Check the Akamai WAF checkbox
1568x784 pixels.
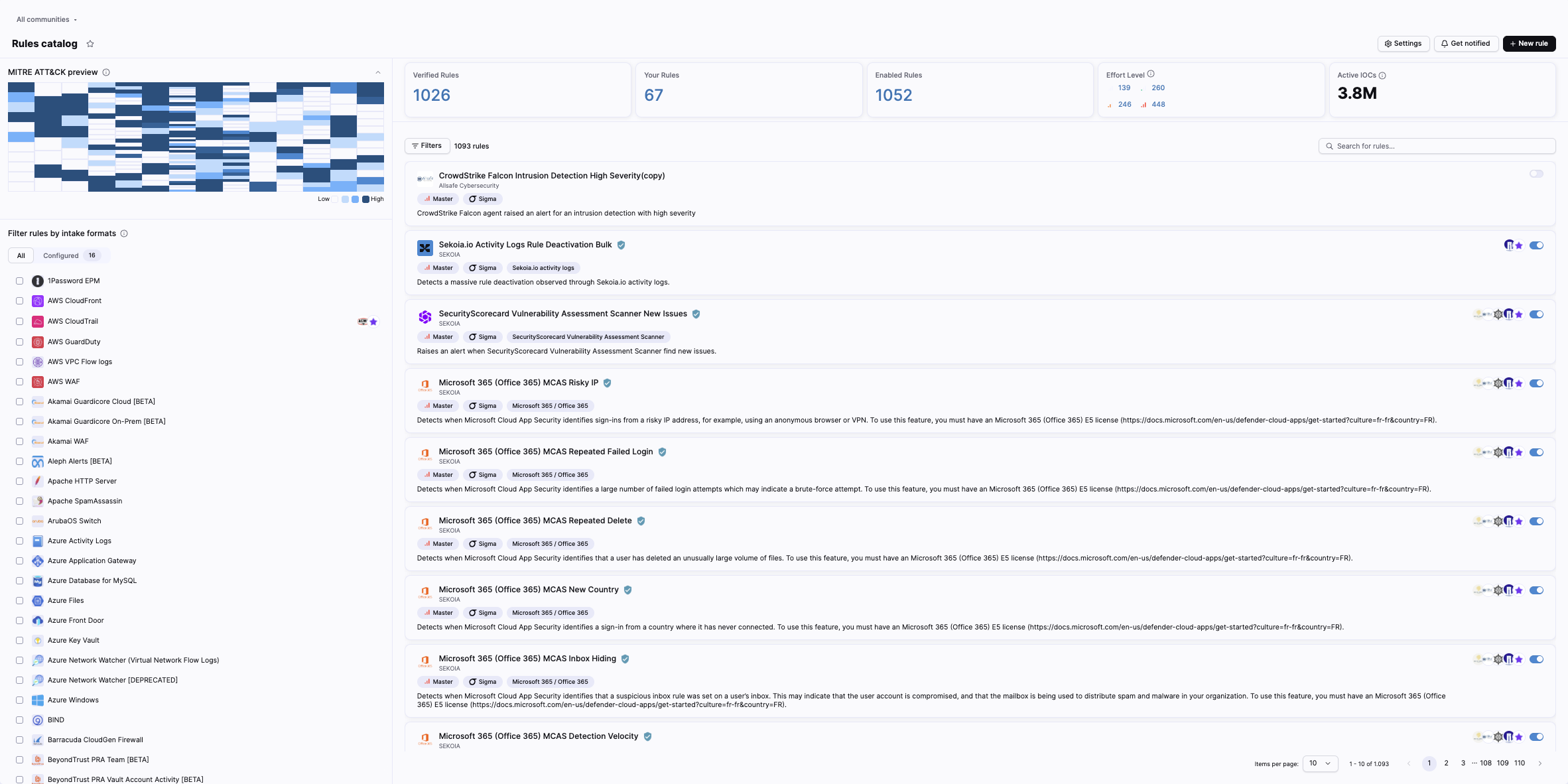pos(20,442)
